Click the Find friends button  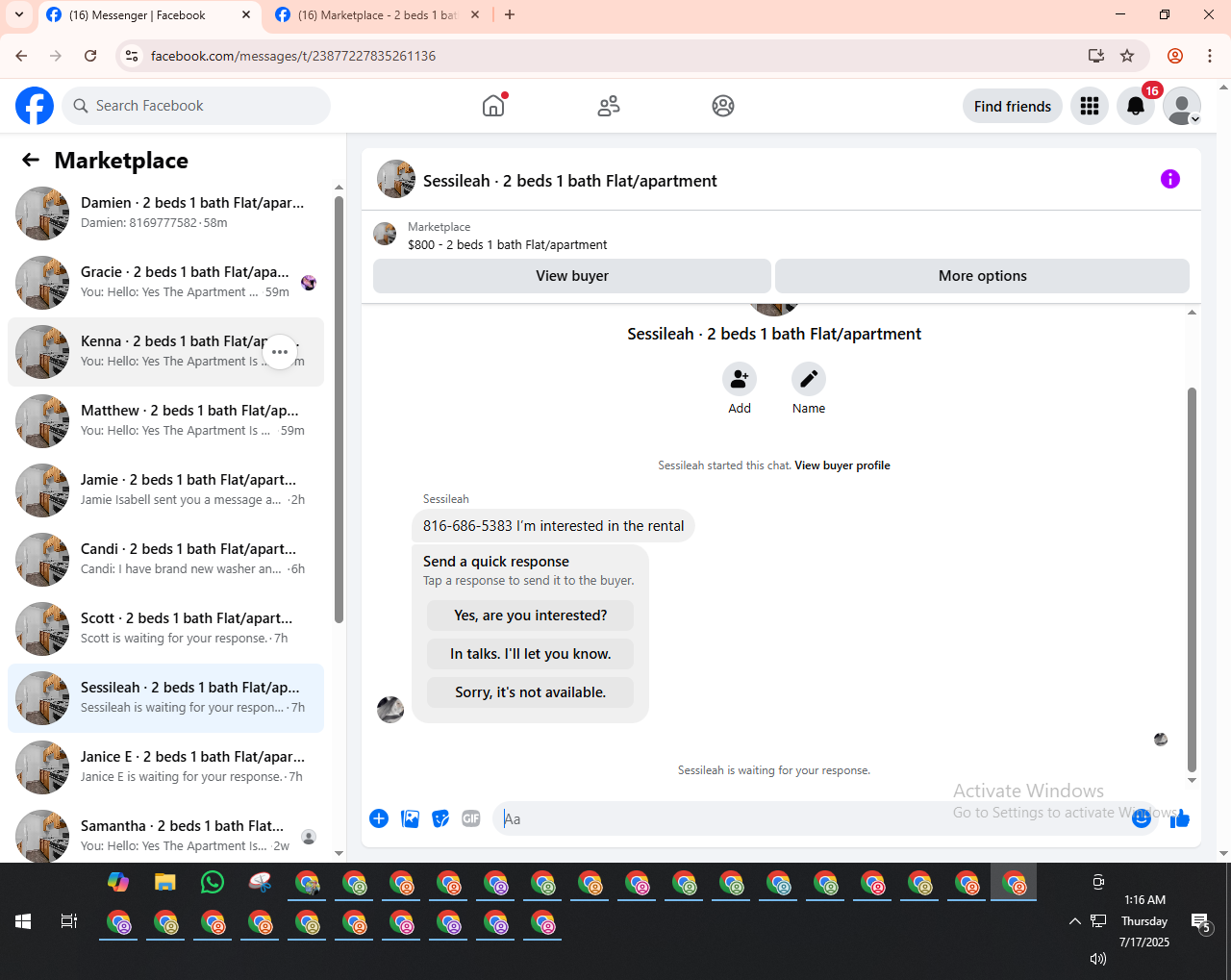[x=1013, y=106]
